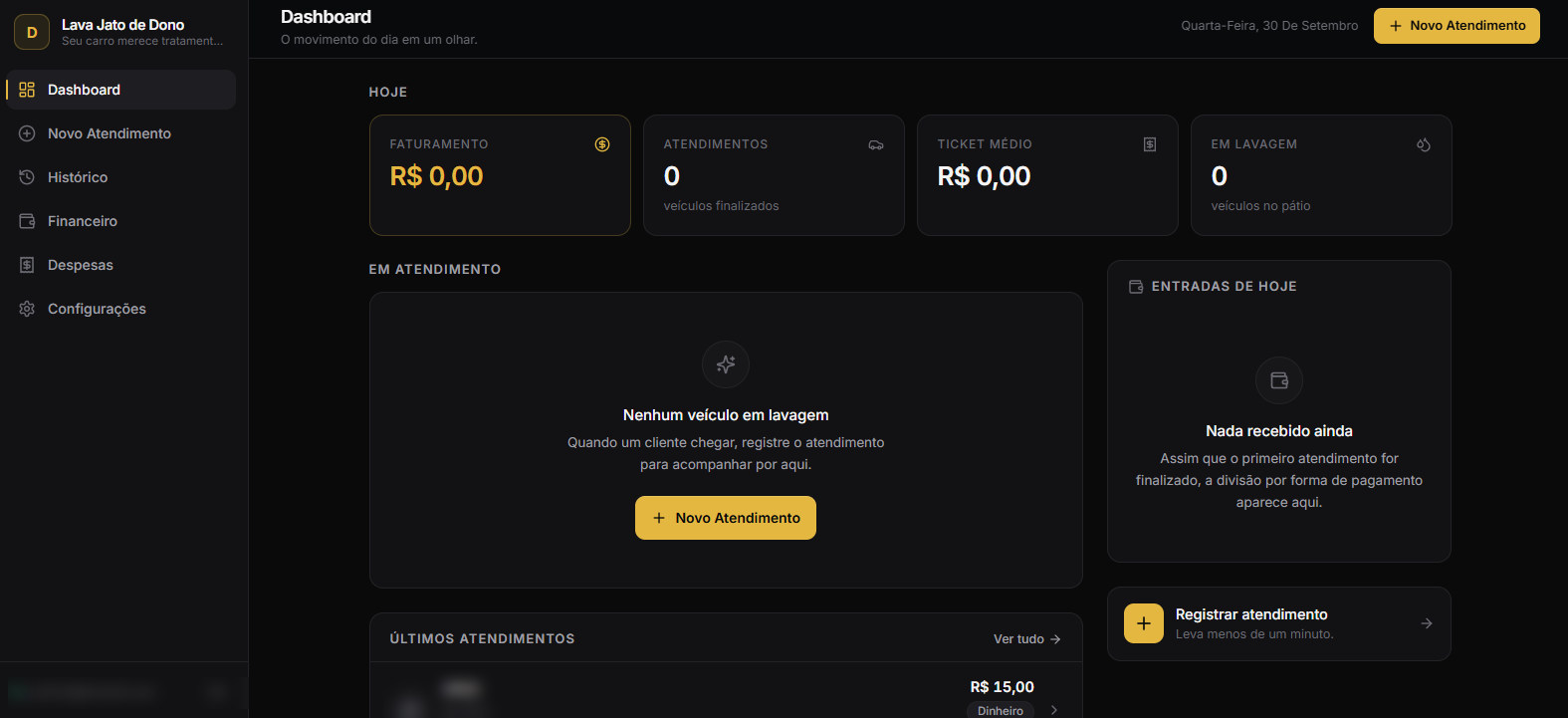
Task: Click the droplets icon on Em Lavagem card
Action: [x=1424, y=144]
